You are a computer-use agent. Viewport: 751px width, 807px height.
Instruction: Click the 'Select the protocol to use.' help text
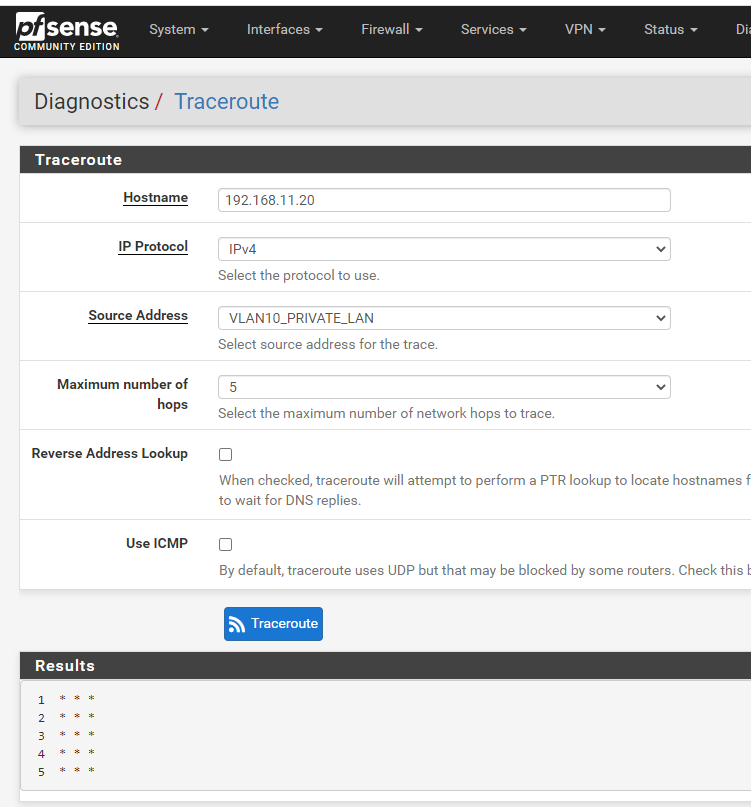point(299,275)
